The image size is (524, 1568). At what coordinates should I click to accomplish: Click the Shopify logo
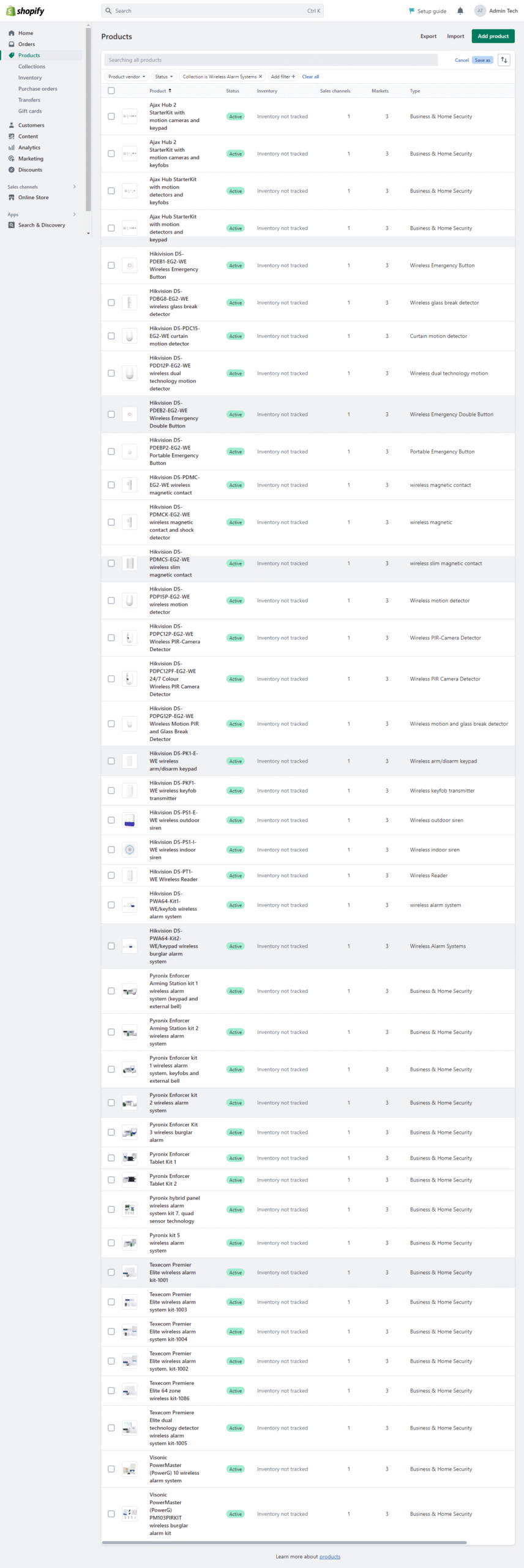coord(25,11)
